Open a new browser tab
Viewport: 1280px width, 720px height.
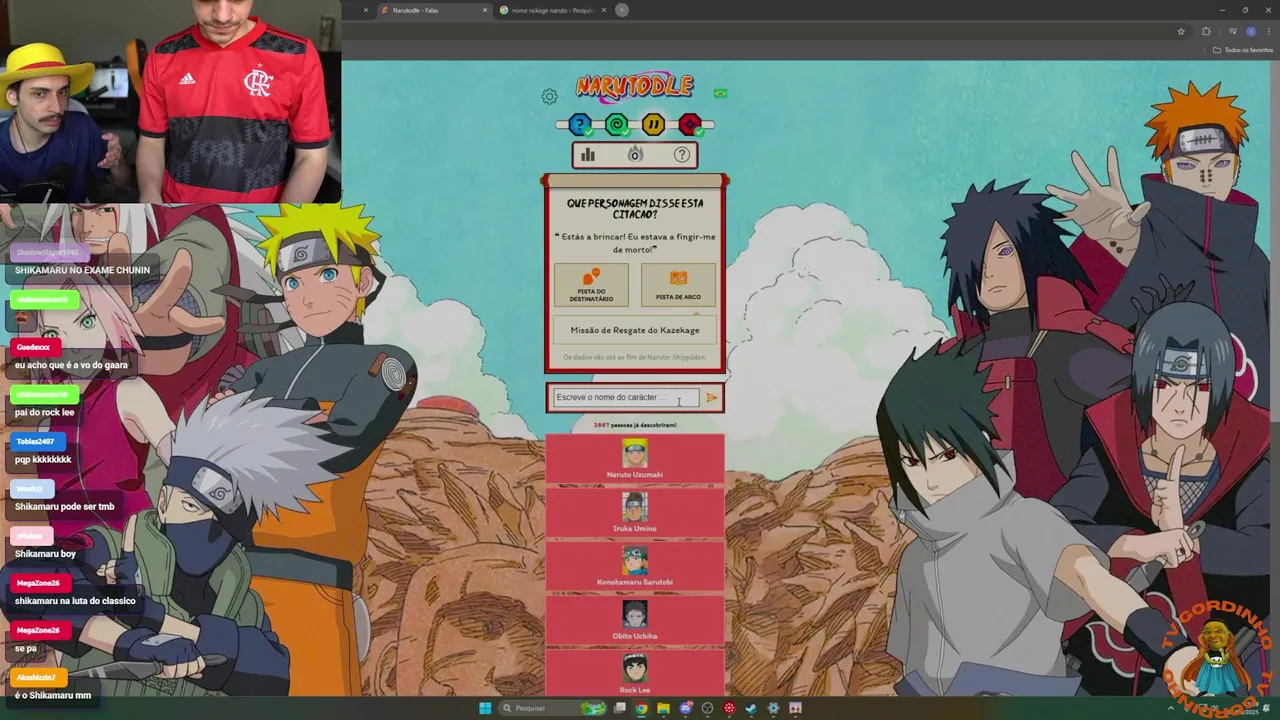click(622, 10)
